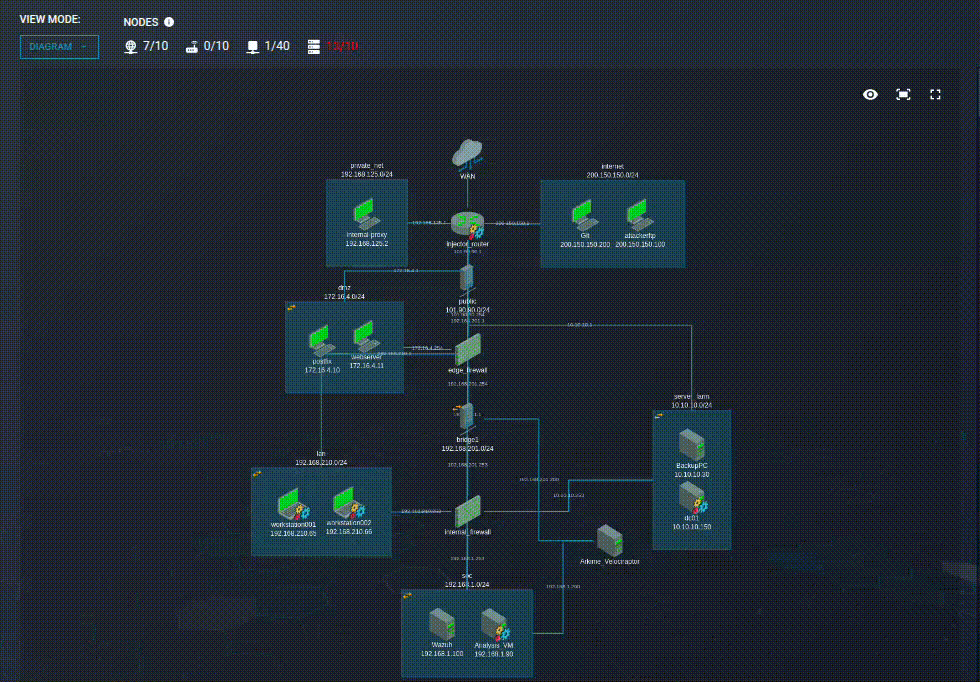Click the IP address 10.10.10.150
The width and height of the screenshot is (980, 682).
[x=692, y=527]
